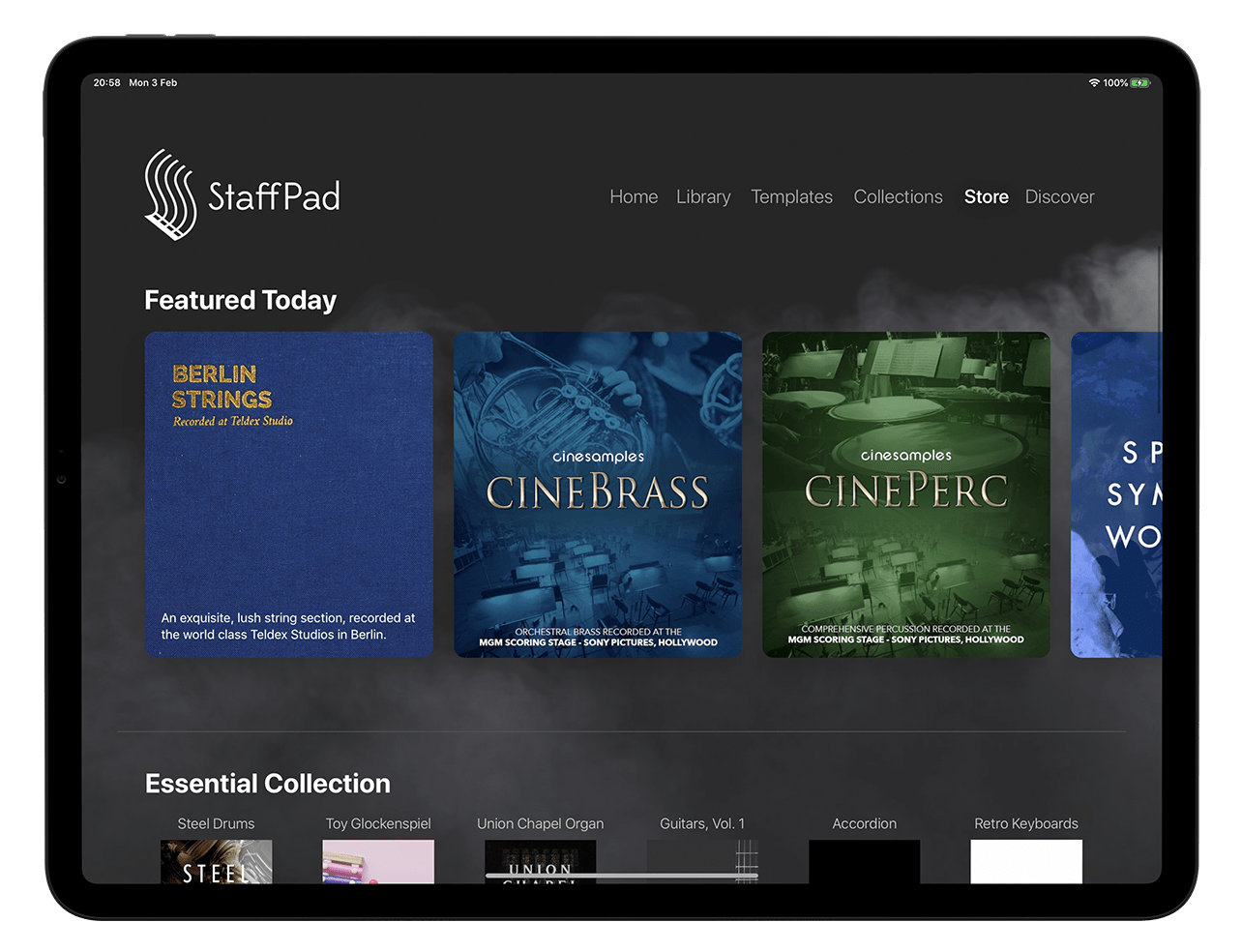1242x952 pixels.
Task: Switch to the Templates tab
Action: tap(791, 196)
